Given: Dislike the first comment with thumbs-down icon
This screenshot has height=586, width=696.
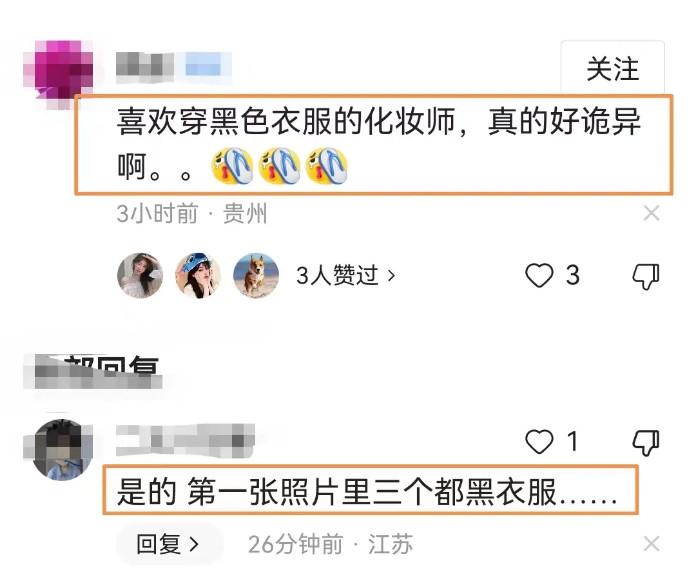Looking at the screenshot, I should [646, 276].
